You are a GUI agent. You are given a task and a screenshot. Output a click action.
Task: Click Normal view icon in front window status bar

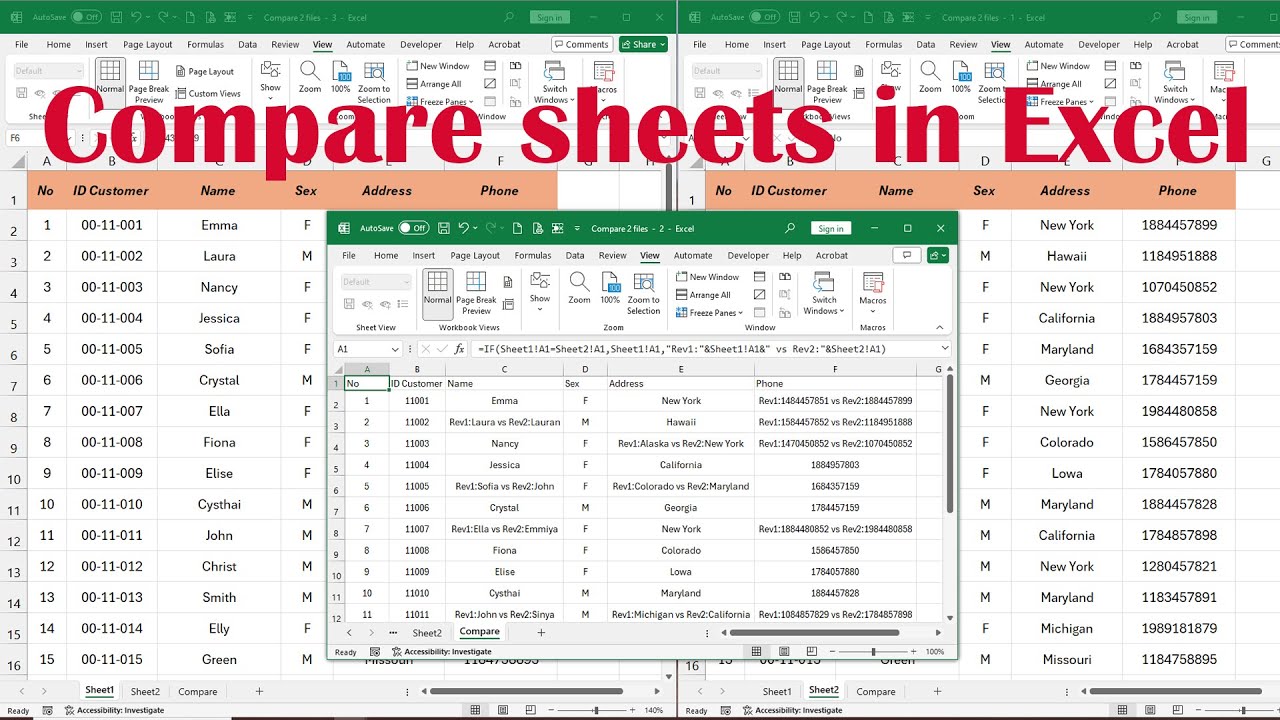(757, 651)
